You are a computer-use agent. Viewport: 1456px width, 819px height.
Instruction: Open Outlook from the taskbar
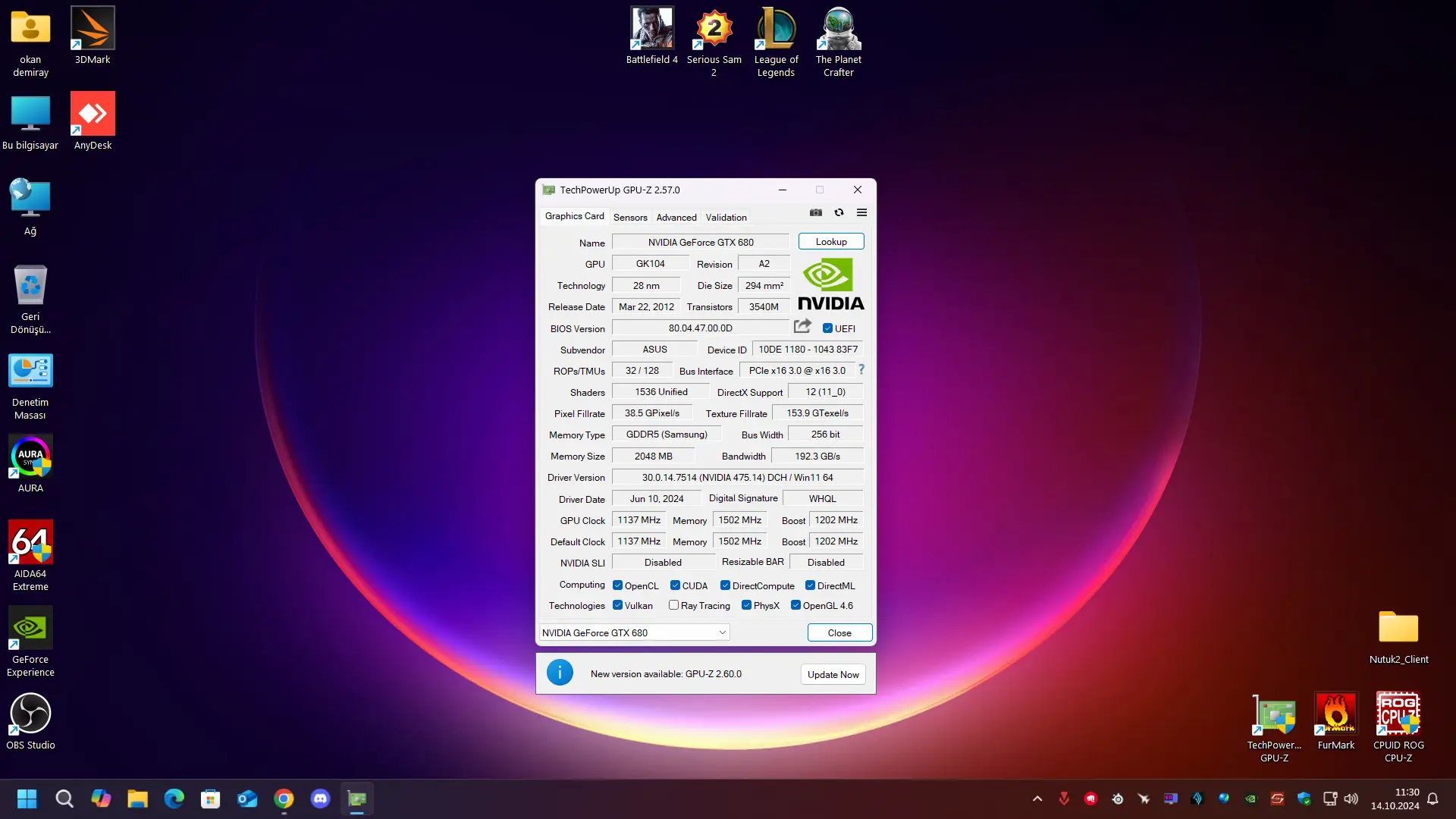(x=247, y=799)
